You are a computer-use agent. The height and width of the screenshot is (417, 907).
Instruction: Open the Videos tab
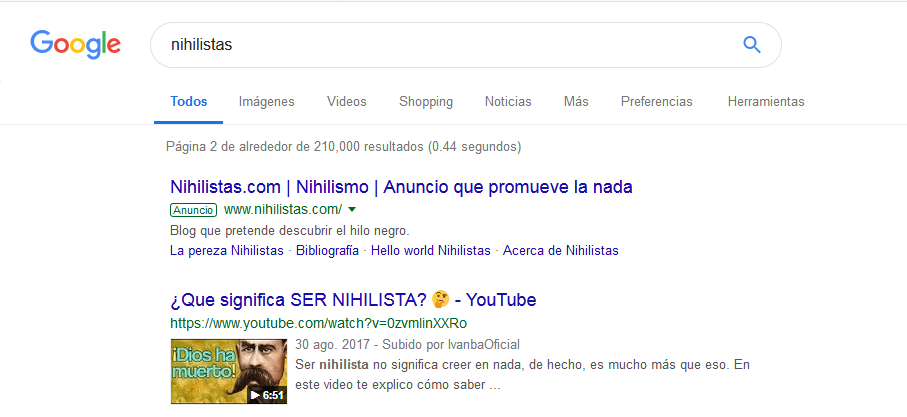(x=346, y=102)
